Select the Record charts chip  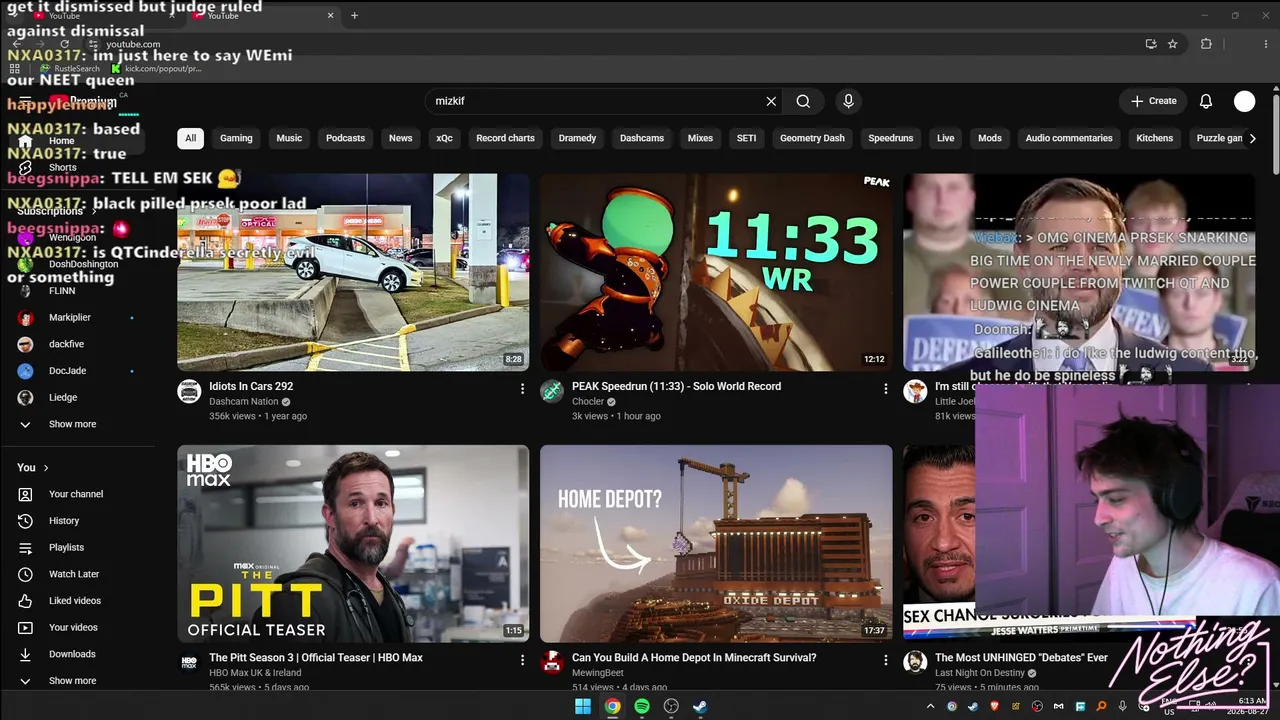coord(505,138)
